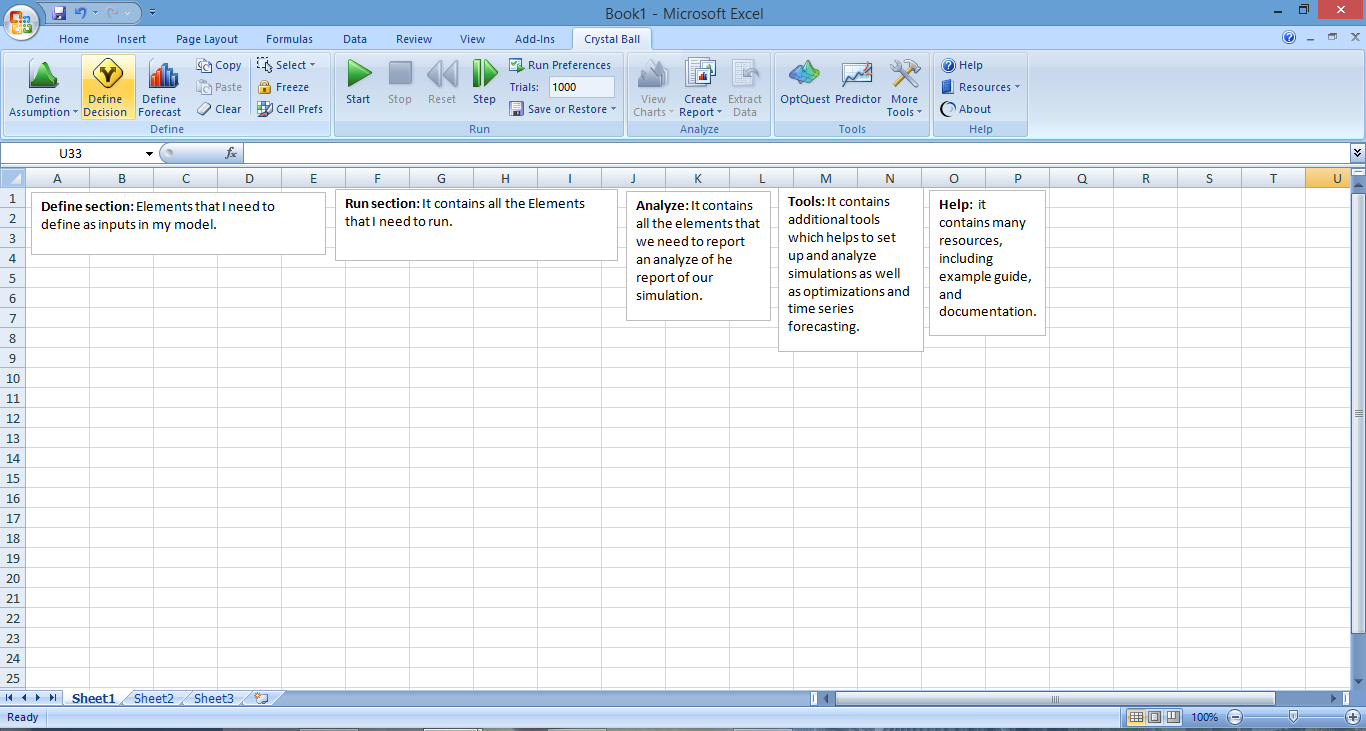Screen dimensions: 1366x731
Task: Customize Quick Access Toolbar dropdown
Action: 152,13
